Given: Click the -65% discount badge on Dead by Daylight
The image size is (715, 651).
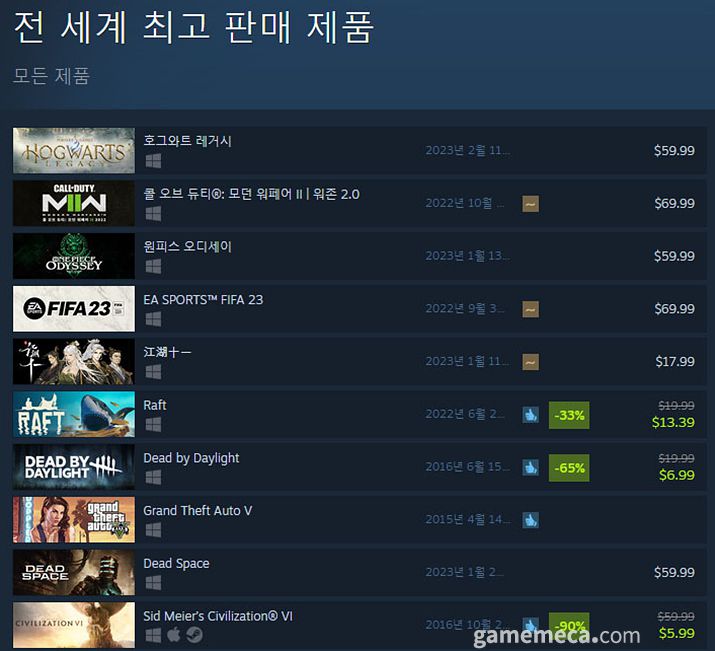Looking at the screenshot, I should click(x=569, y=468).
